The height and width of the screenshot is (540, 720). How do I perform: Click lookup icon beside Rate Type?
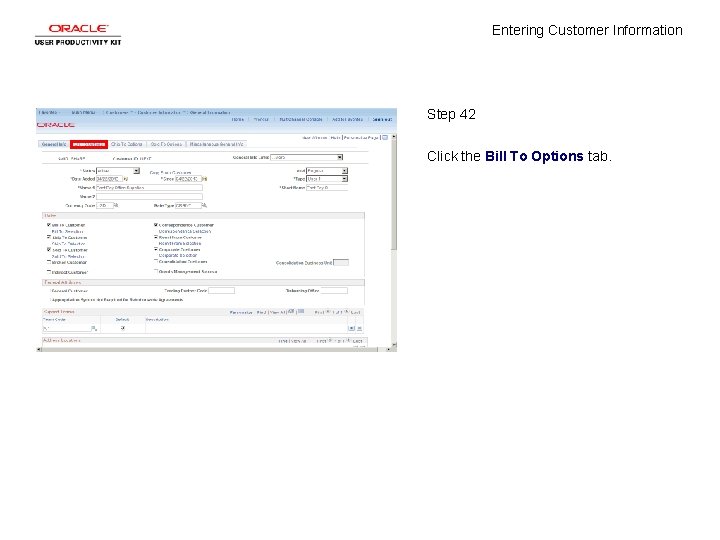(x=204, y=205)
